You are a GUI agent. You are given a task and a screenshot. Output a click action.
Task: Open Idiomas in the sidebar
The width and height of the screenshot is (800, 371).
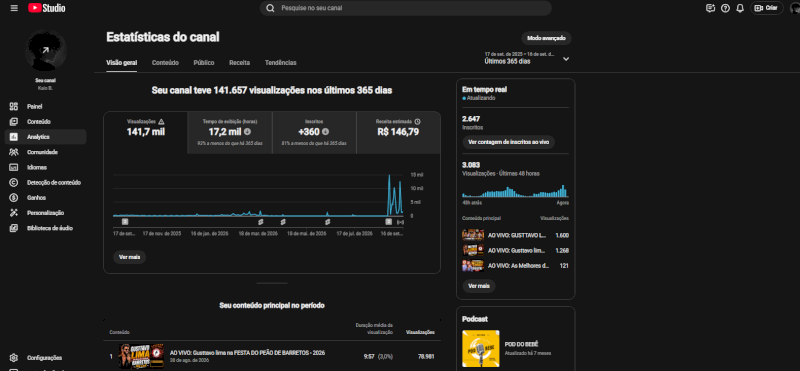pos(45,167)
